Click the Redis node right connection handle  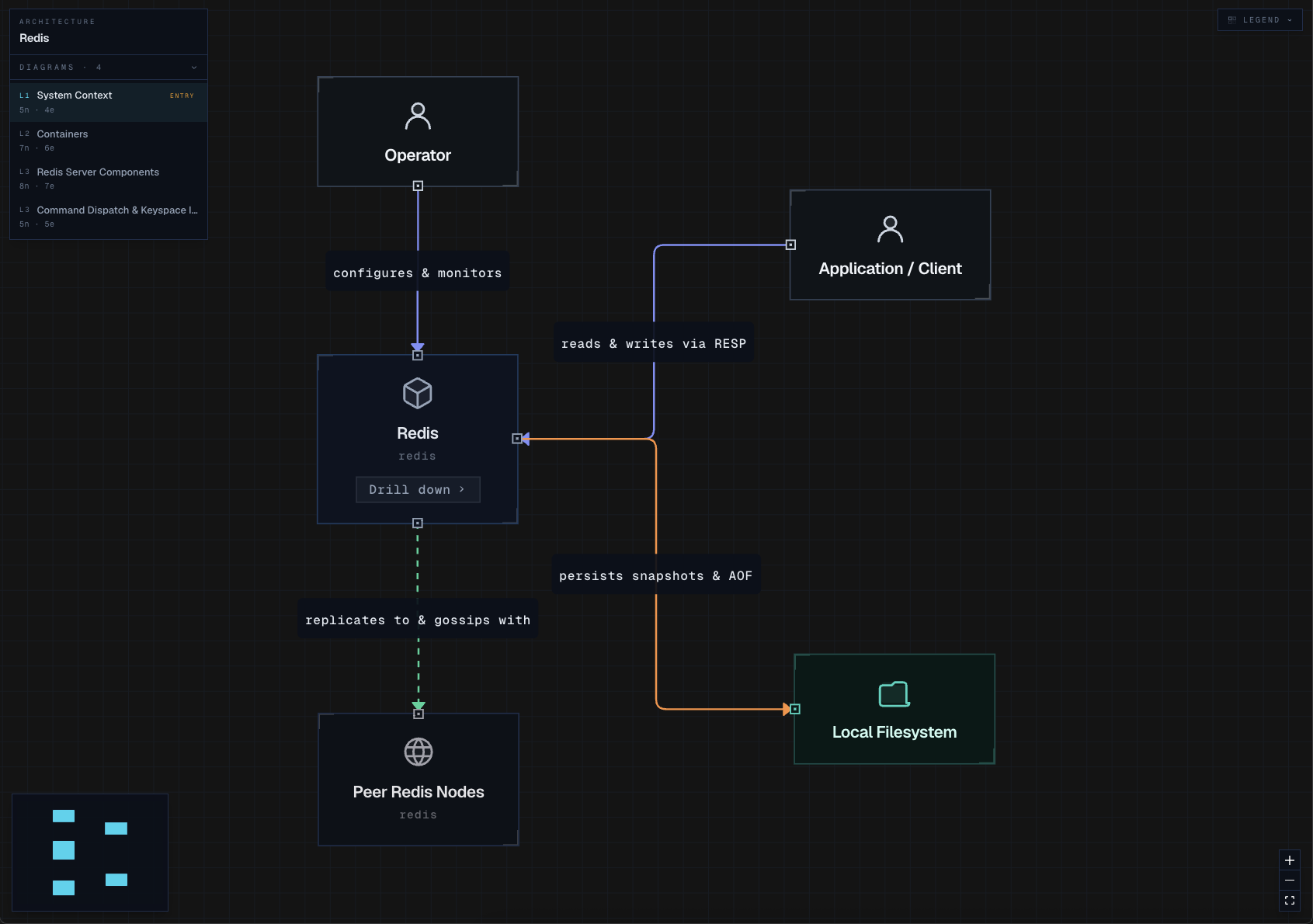517,439
